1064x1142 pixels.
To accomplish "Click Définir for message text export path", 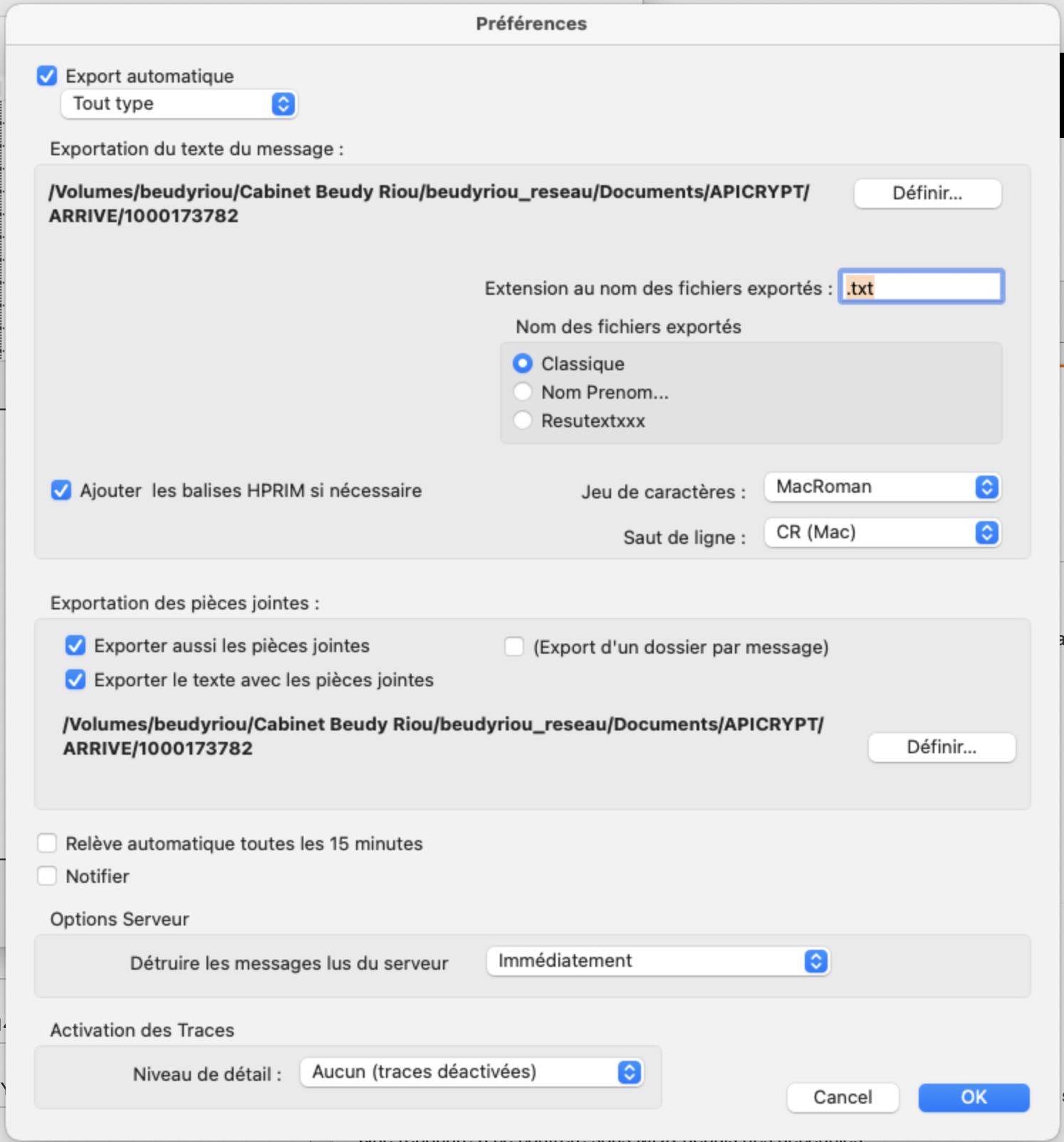I will [927, 193].
